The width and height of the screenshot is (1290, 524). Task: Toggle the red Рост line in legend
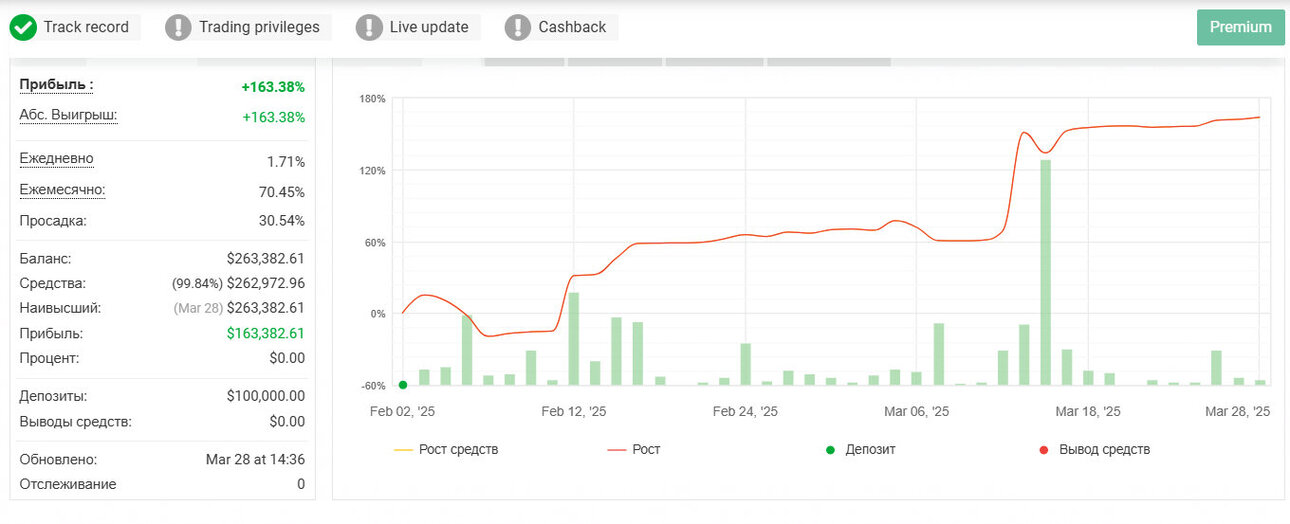(634, 450)
